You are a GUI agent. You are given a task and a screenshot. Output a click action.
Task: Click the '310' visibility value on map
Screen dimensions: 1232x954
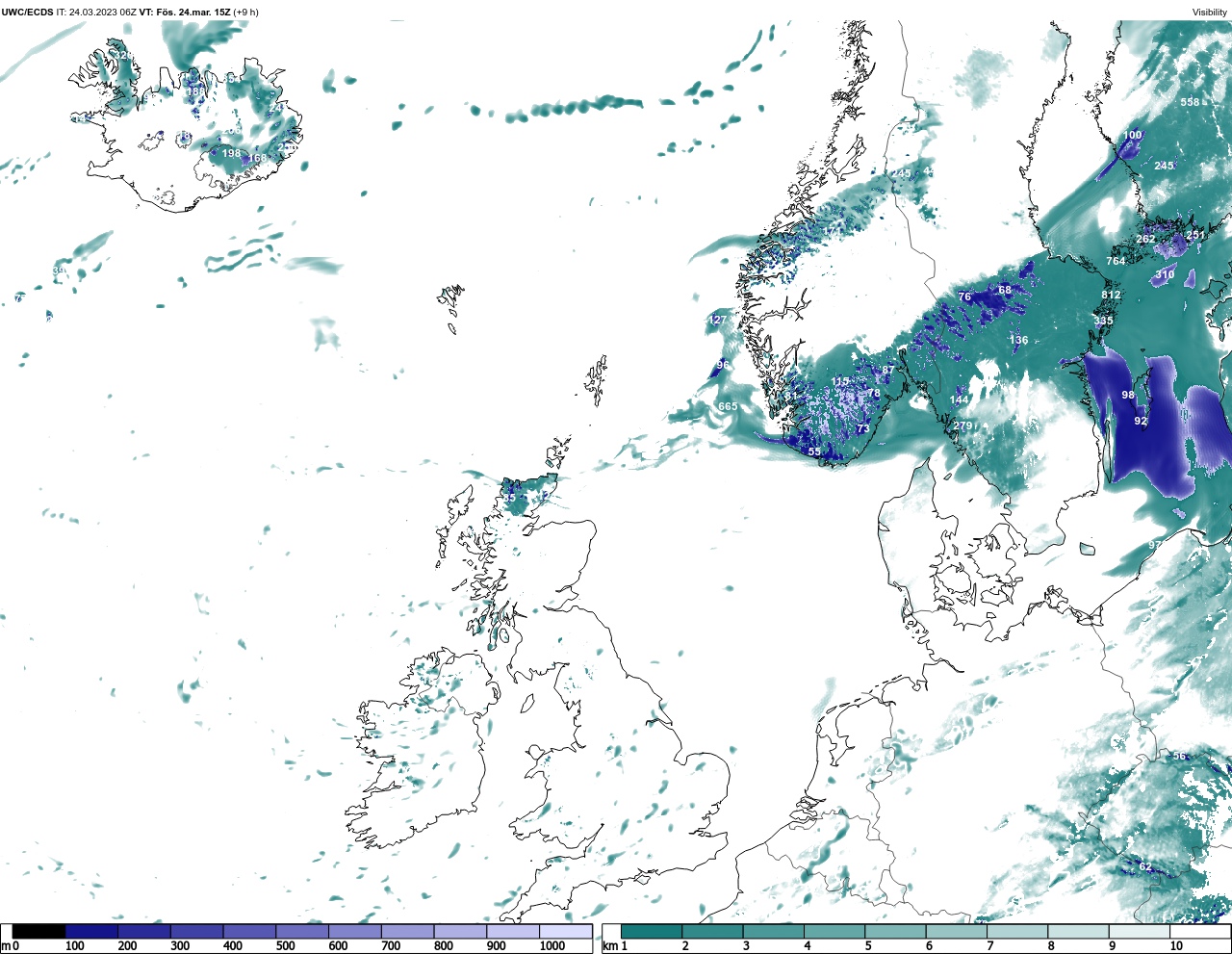pyautogui.click(x=1165, y=274)
